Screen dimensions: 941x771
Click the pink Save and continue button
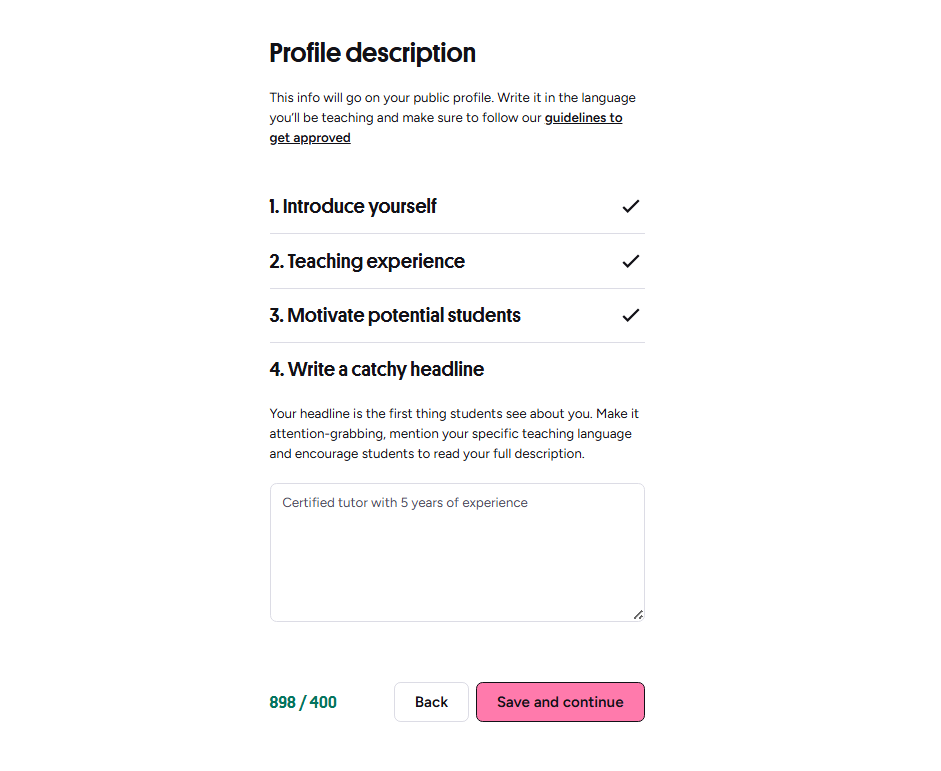[560, 702]
